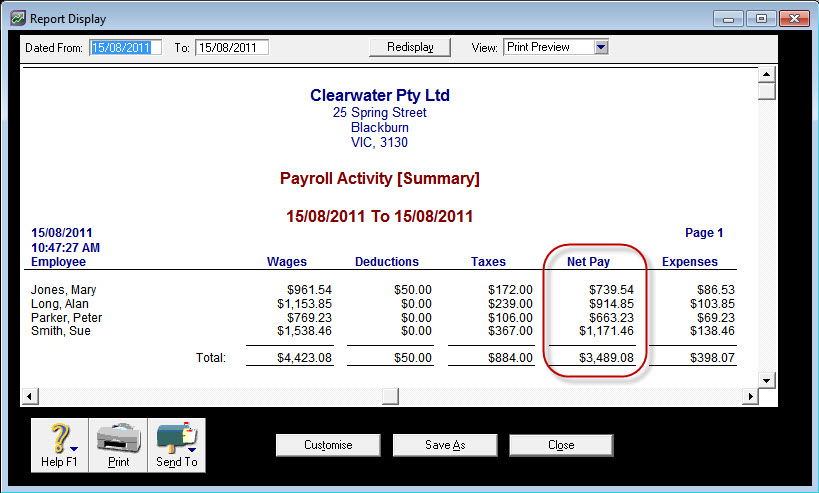Click Long, Alan net pay $914.85
This screenshot has height=493, width=819.
pos(611,304)
